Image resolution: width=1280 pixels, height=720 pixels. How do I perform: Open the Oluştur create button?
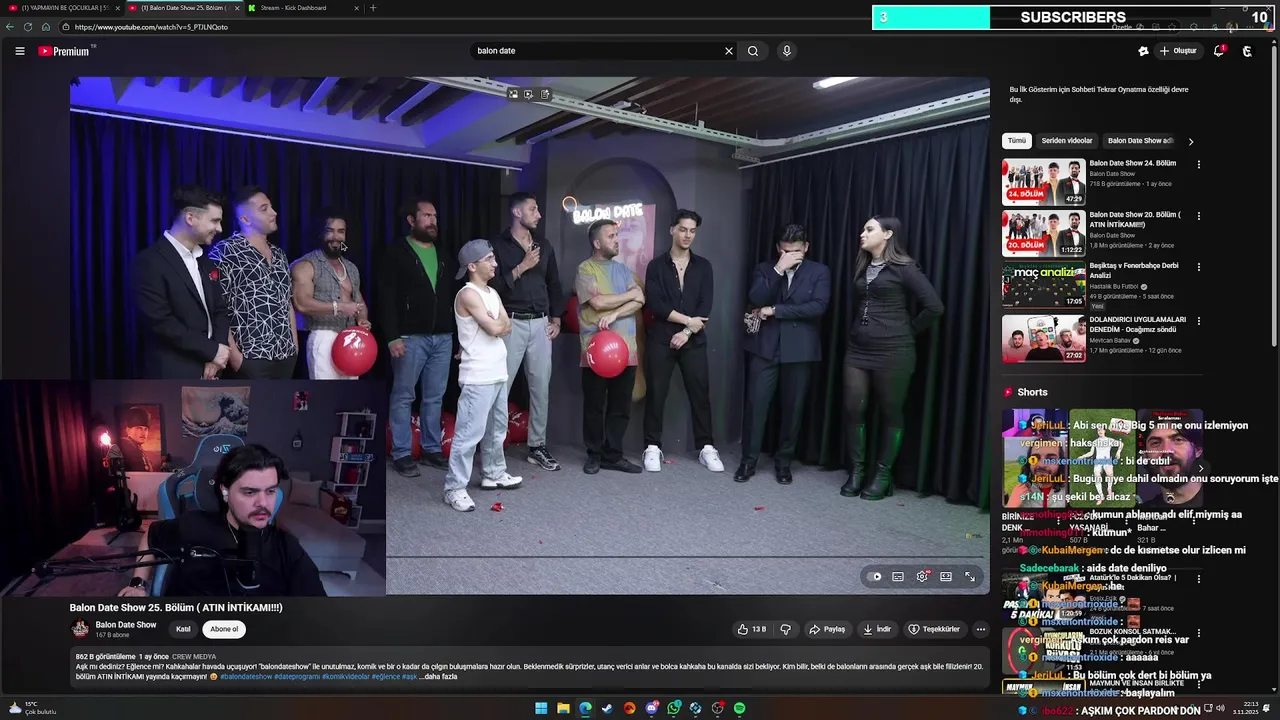click(x=1178, y=51)
